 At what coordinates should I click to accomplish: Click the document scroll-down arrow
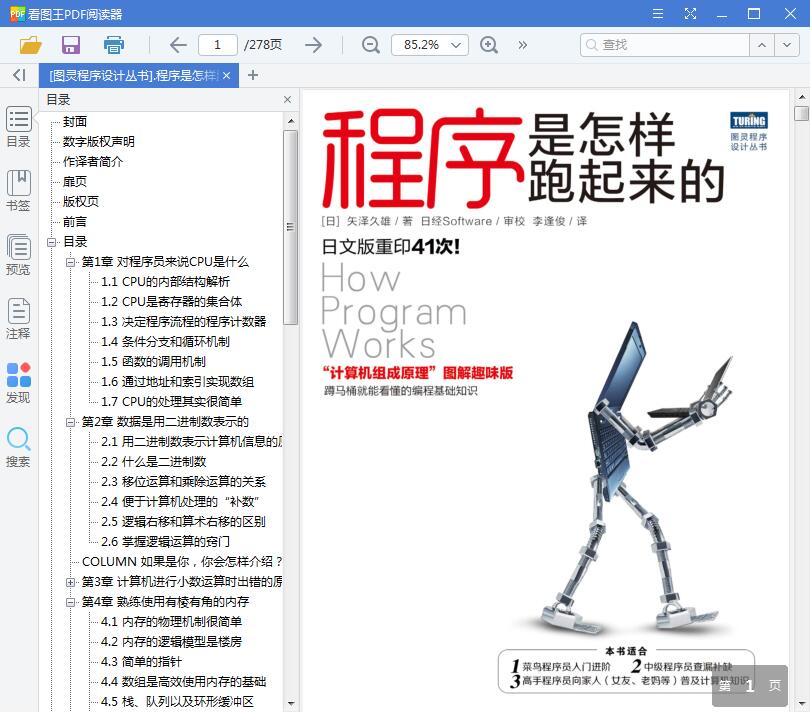[802, 704]
